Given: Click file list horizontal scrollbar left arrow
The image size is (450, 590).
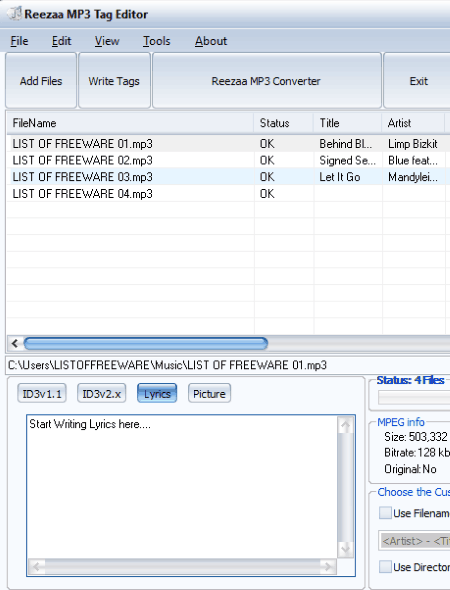Looking at the screenshot, I should 15,343.
